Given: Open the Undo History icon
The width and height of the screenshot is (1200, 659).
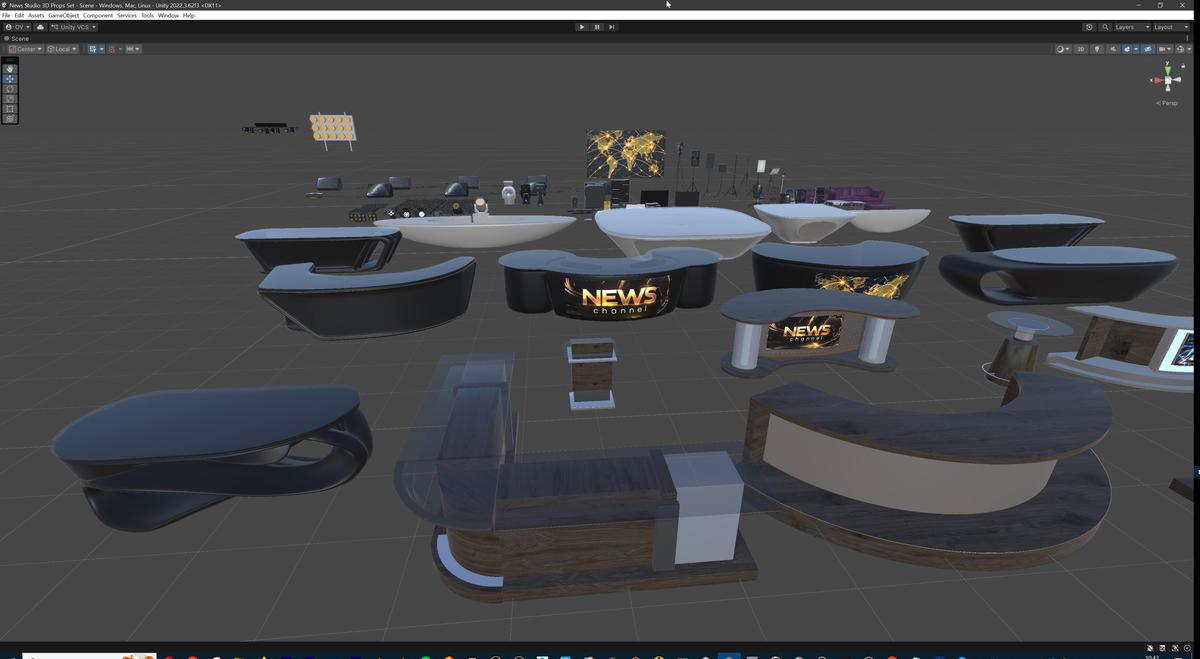Looking at the screenshot, I should [1089, 27].
